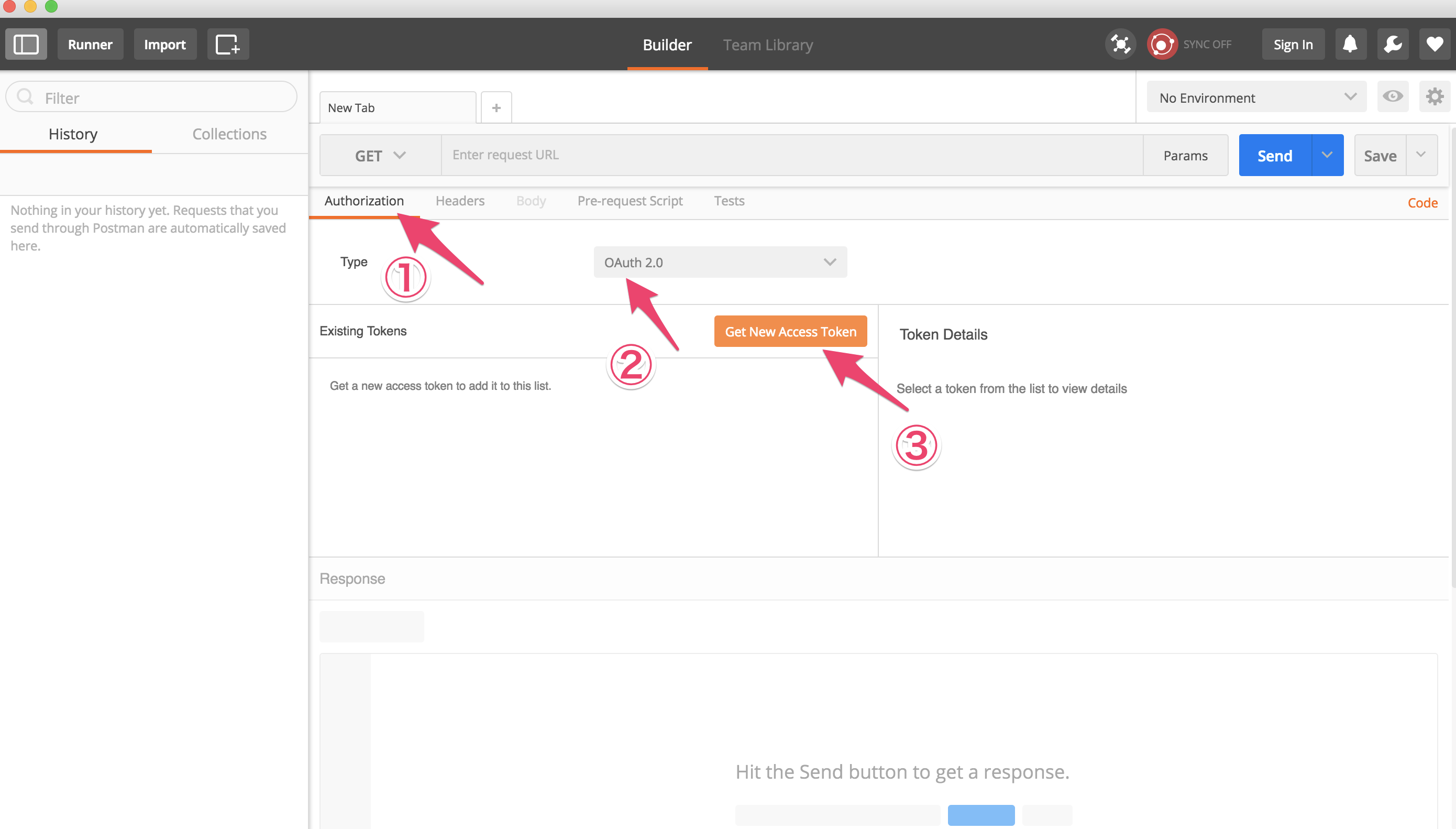
Task: Expand the No Environment selector
Action: pos(1255,97)
